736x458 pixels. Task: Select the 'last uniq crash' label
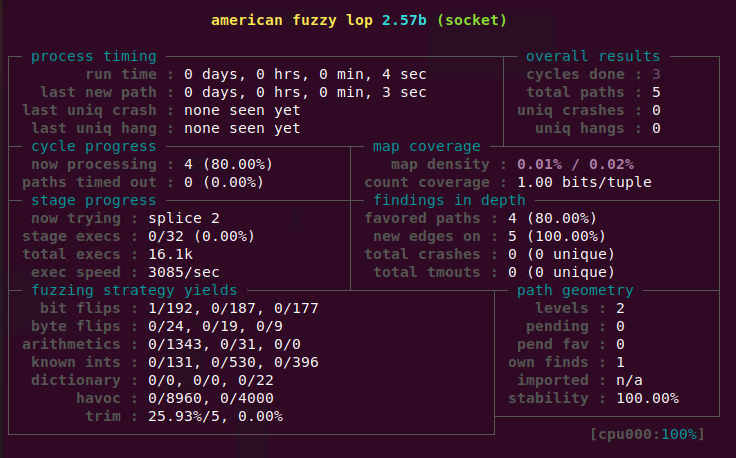pyautogui.click(x=89, y=110)
